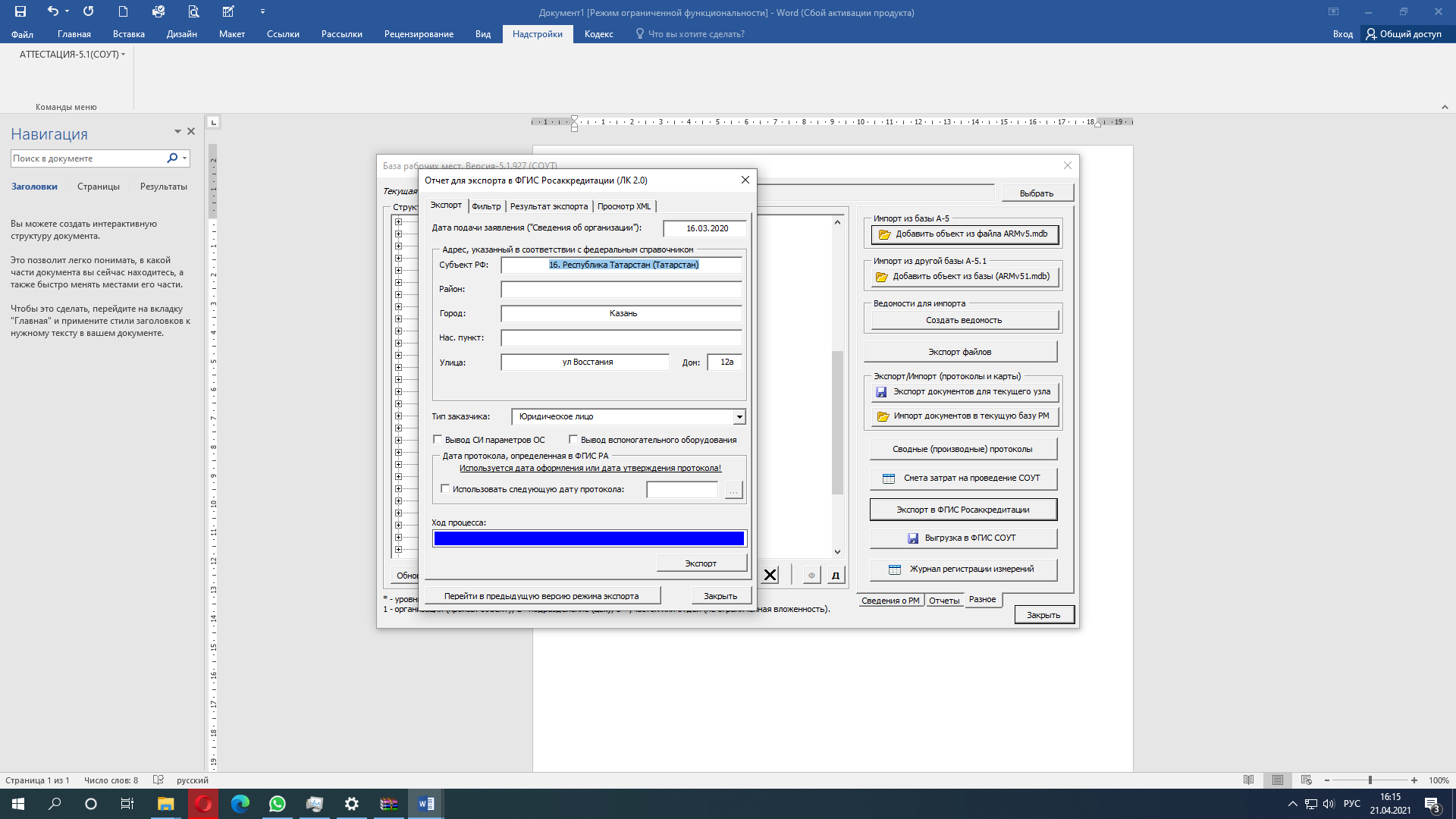Click the protocol date picker ellipsis button
1456x819 pixels.
[x=733, y=490]
